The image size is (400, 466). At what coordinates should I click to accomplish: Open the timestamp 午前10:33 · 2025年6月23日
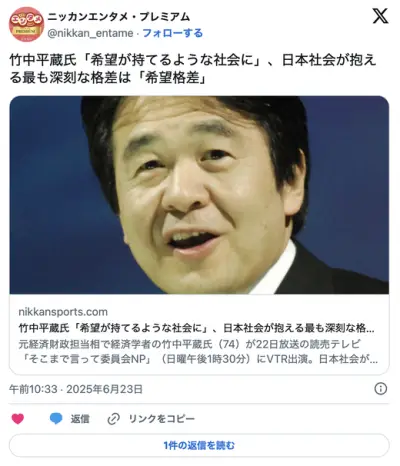click(x=76, y=389)
